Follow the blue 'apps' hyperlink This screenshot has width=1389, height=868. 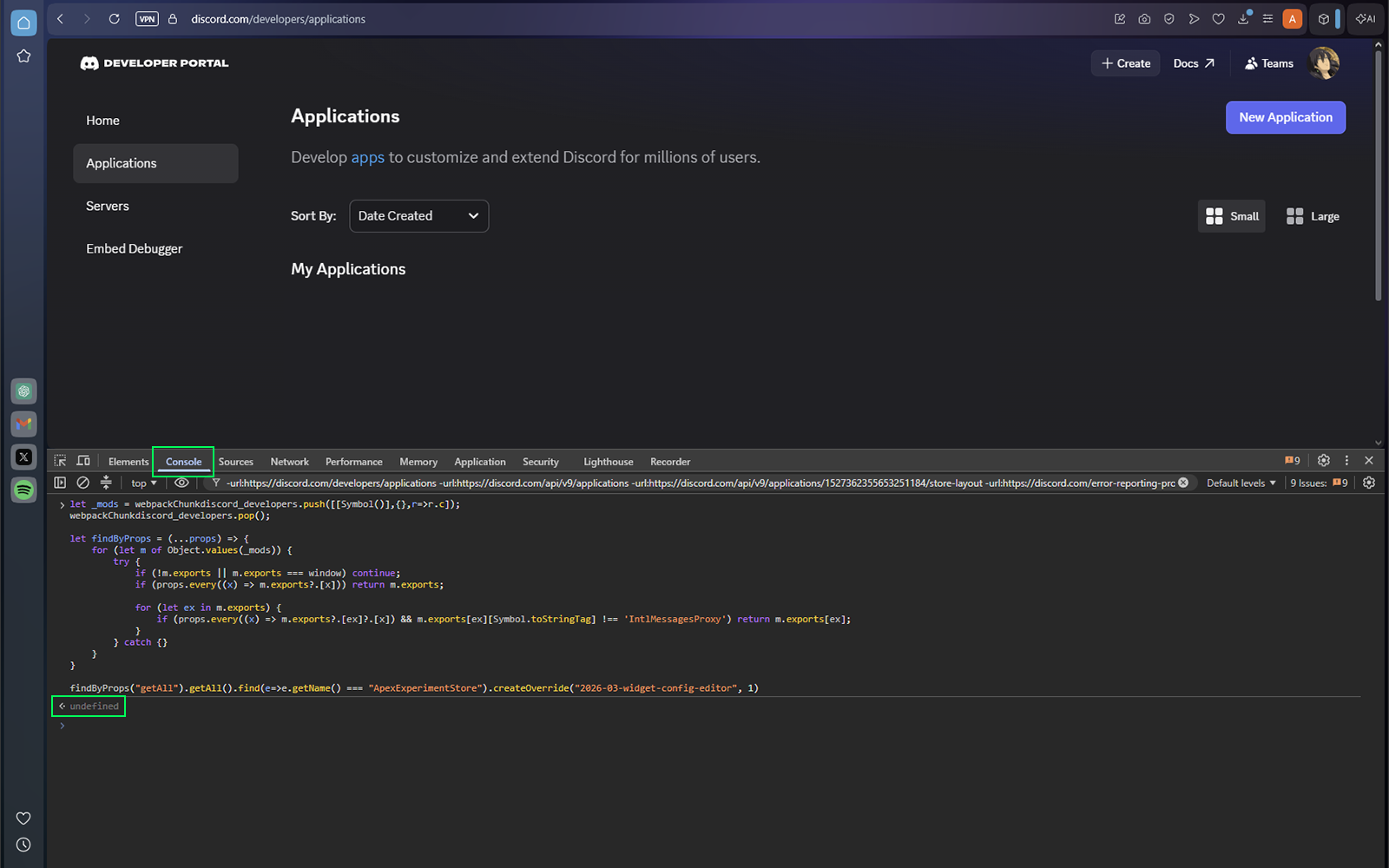[x=367, y=158]
